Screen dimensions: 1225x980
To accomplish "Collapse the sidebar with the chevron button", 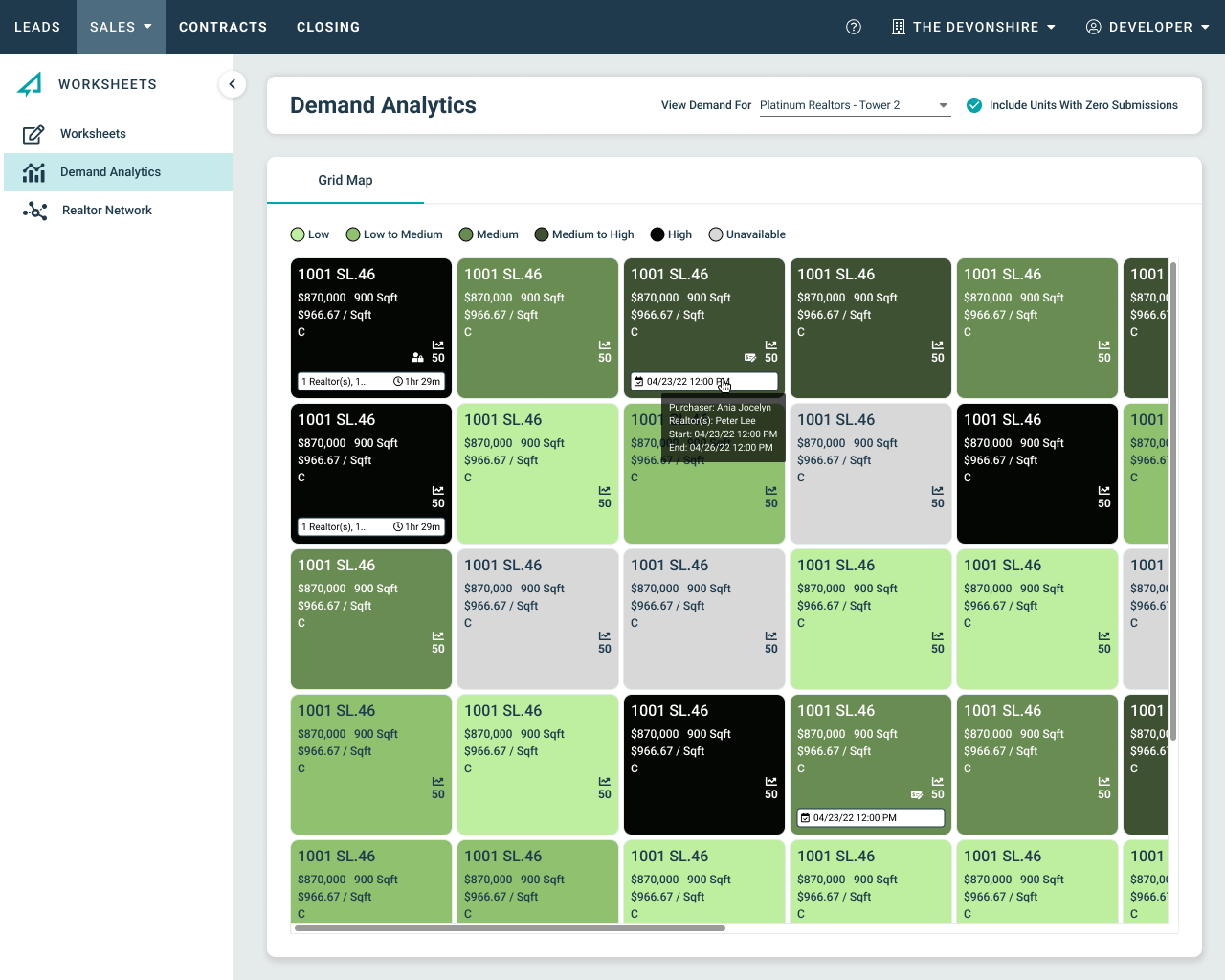I will (x=232, y=84).
